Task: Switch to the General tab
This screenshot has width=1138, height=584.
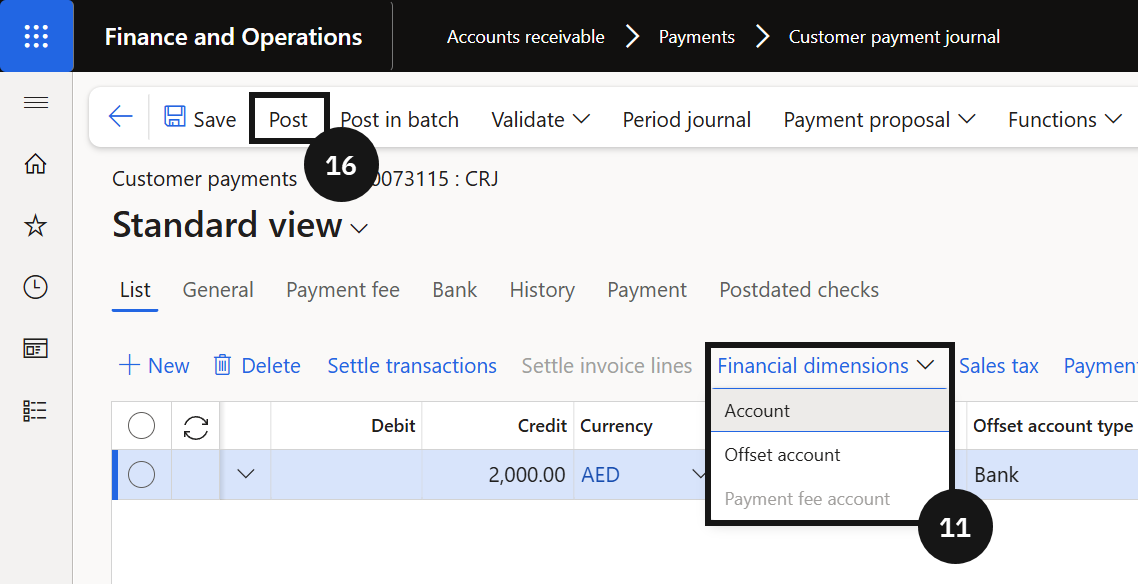Action: 218,290
